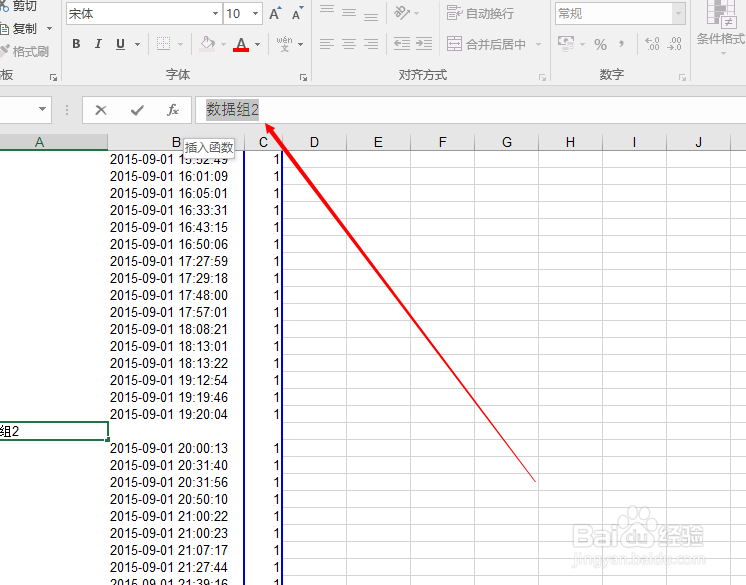Screen dimensions: 746x585
Task: Decrease indent
Action: pyautogui.click(x=402, y=44)
